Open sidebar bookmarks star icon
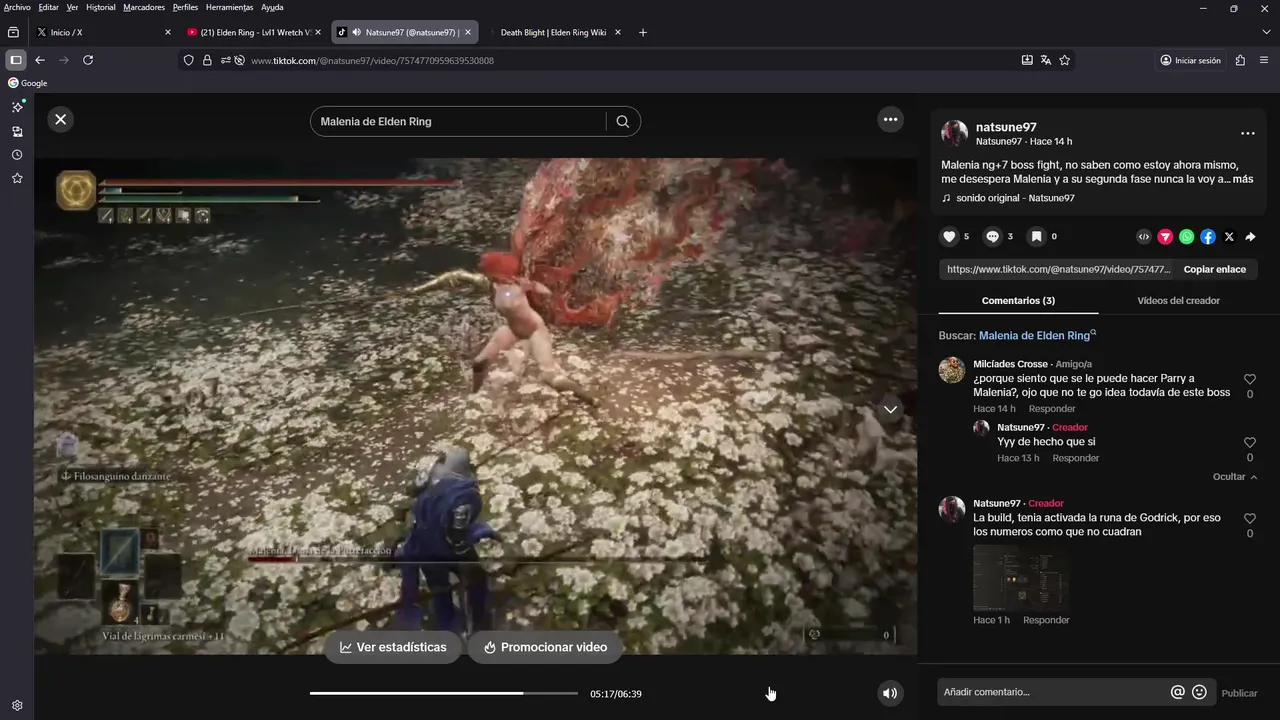Screen dimensions: 1280x720 [17, 178]
